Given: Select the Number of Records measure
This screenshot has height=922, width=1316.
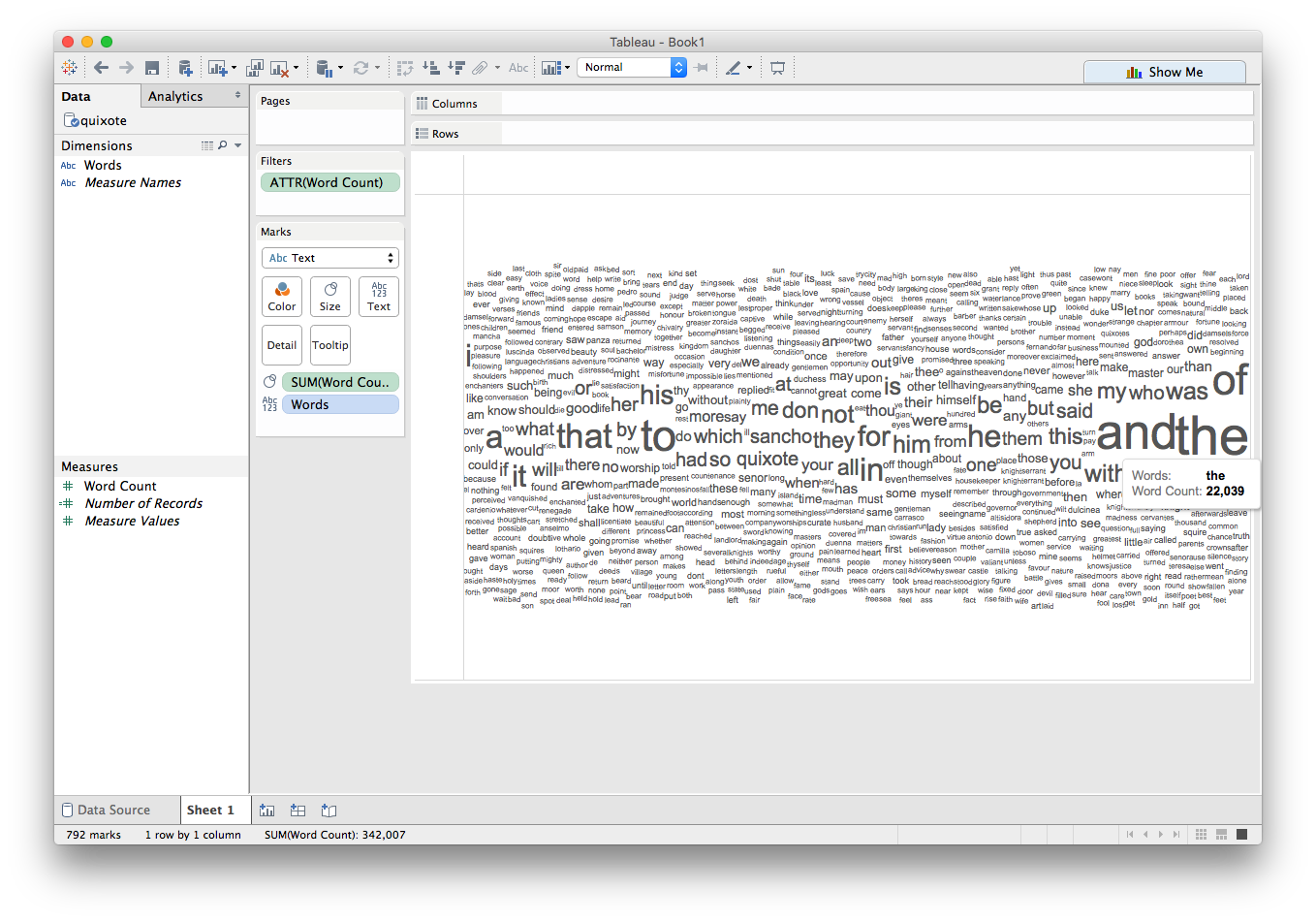Looking at the screenshot, I should 143,503.
